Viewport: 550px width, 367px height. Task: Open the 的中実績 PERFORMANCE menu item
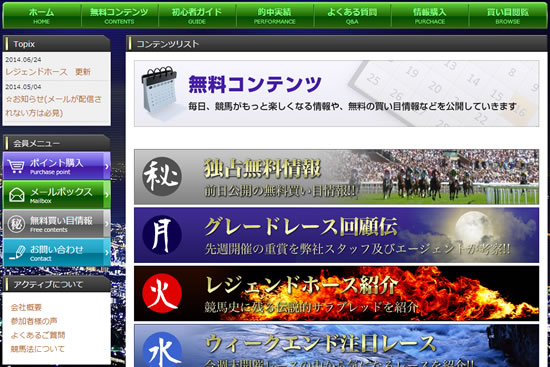click(275, 16)
